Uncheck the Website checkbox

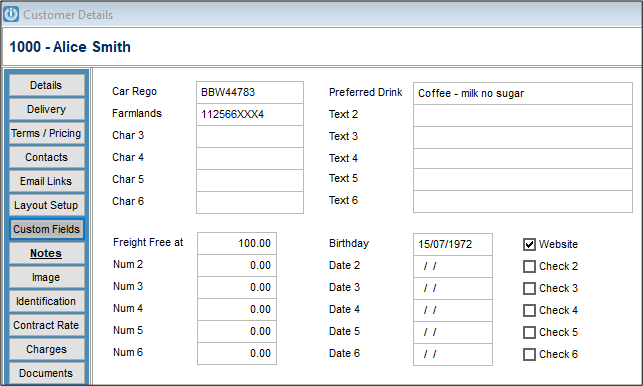tap(529, 244)
